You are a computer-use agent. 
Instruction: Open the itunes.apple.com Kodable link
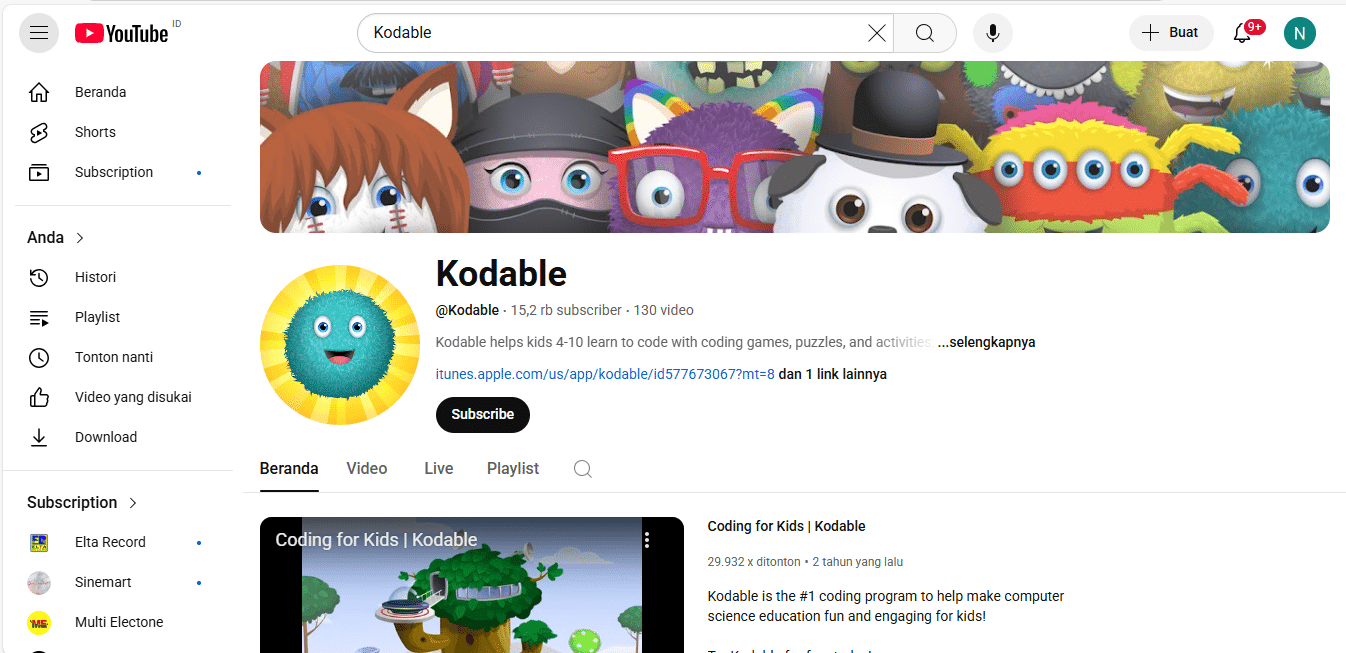[605, 374]
